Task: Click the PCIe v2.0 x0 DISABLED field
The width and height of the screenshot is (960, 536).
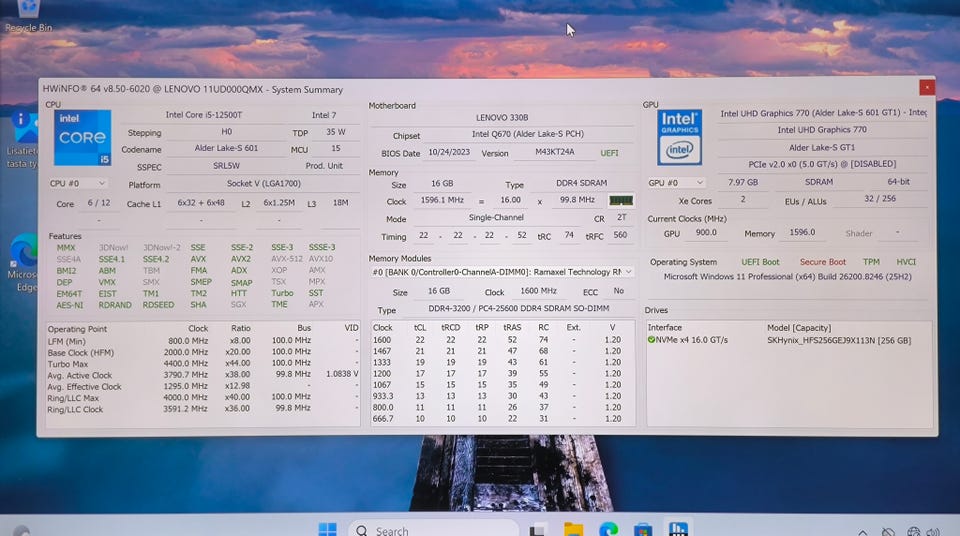Action: click(x=822, y=164)
